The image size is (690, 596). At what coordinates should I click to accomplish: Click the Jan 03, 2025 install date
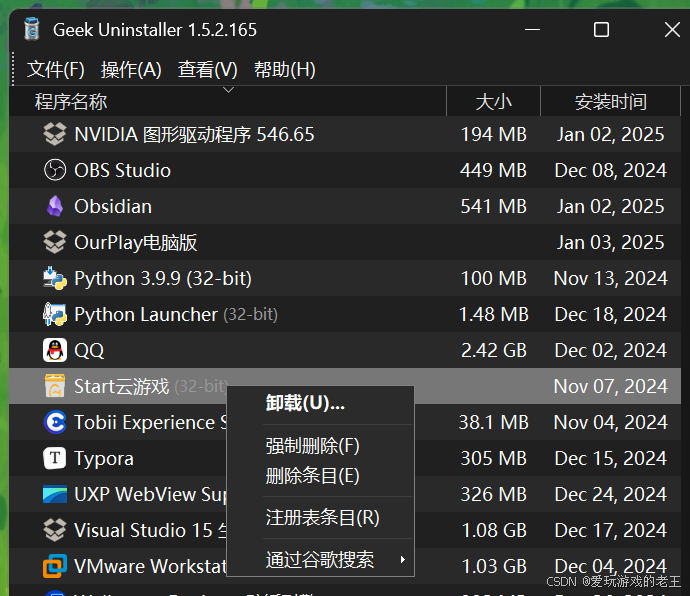[x=610, y=243]
